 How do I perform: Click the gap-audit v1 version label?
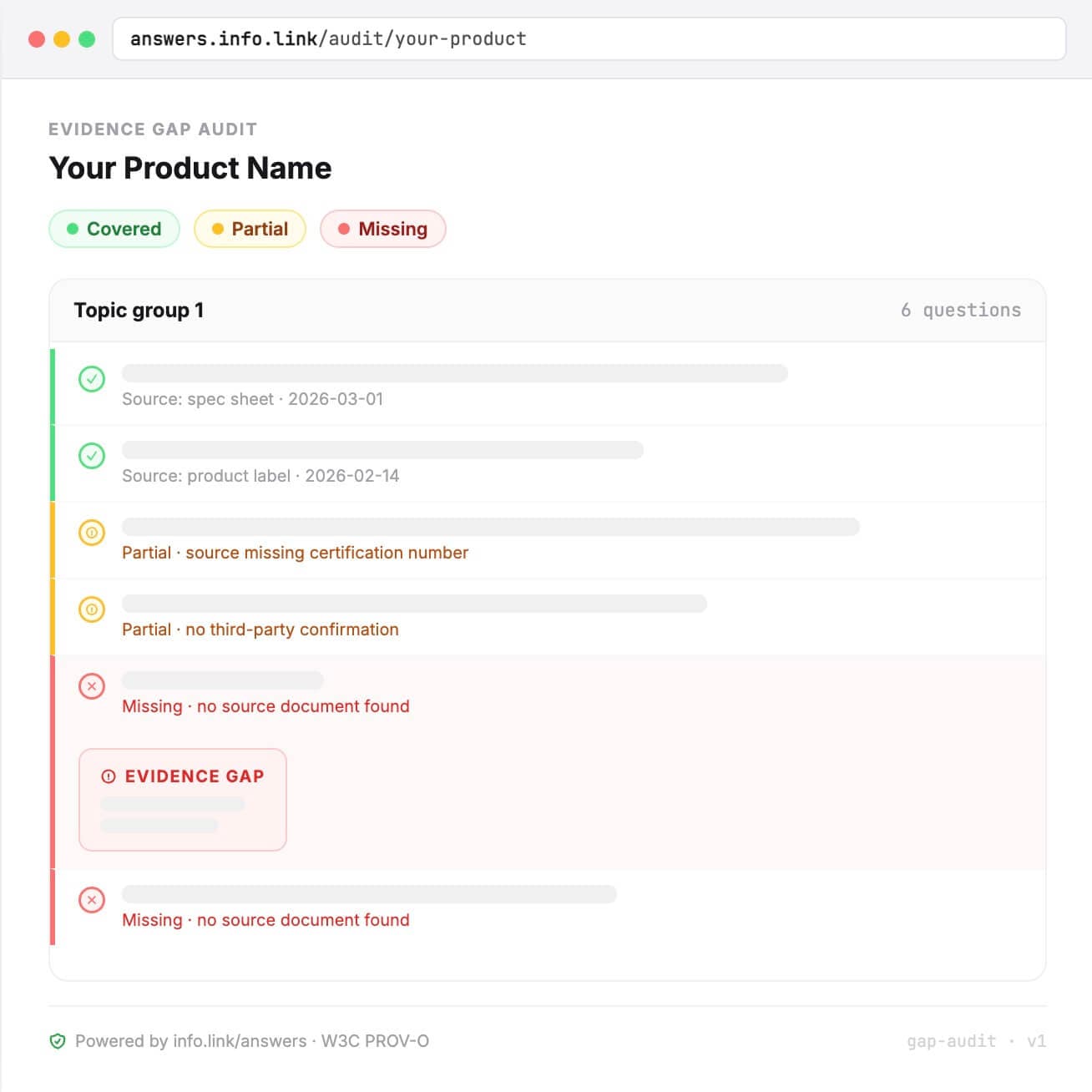tap(976, 1041)
